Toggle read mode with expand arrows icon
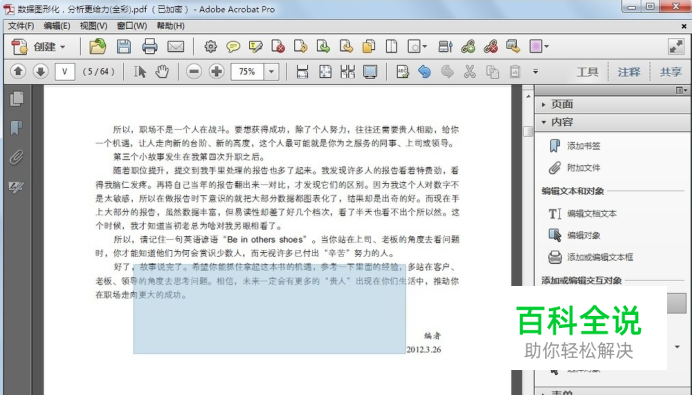Screen dimensions: 692x395 click(676, 46)
